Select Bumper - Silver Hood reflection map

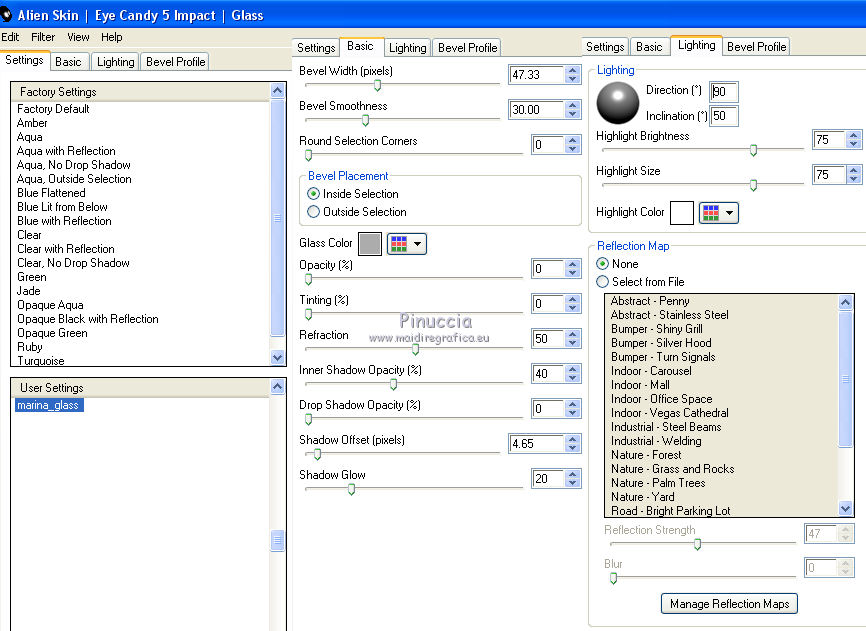(661, 343)
